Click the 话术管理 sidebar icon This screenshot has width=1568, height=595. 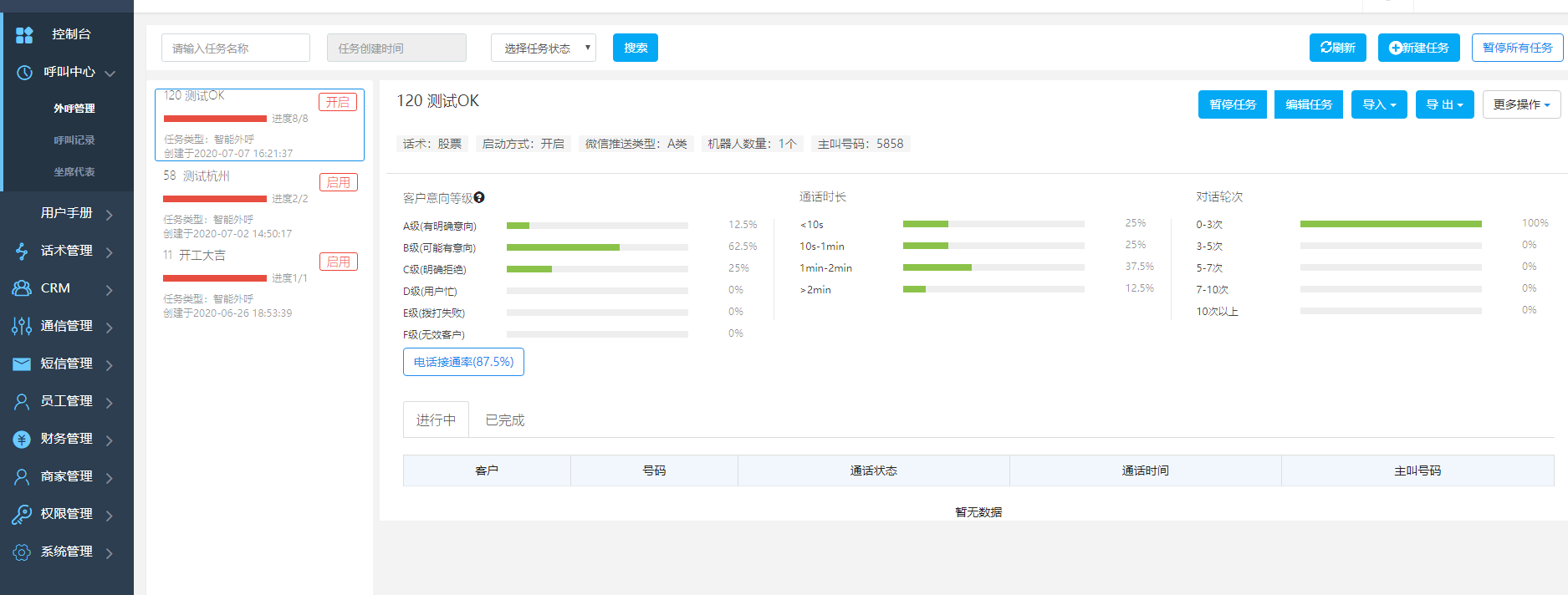pos(22,251)
